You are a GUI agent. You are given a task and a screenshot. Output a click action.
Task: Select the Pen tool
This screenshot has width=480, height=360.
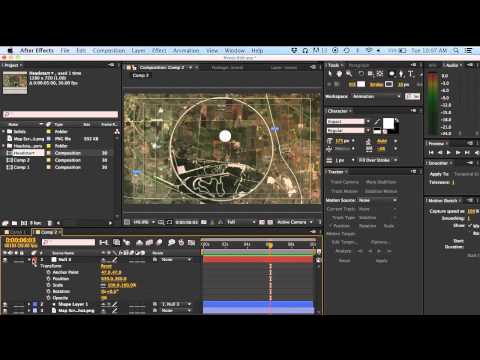click(401, 74)
